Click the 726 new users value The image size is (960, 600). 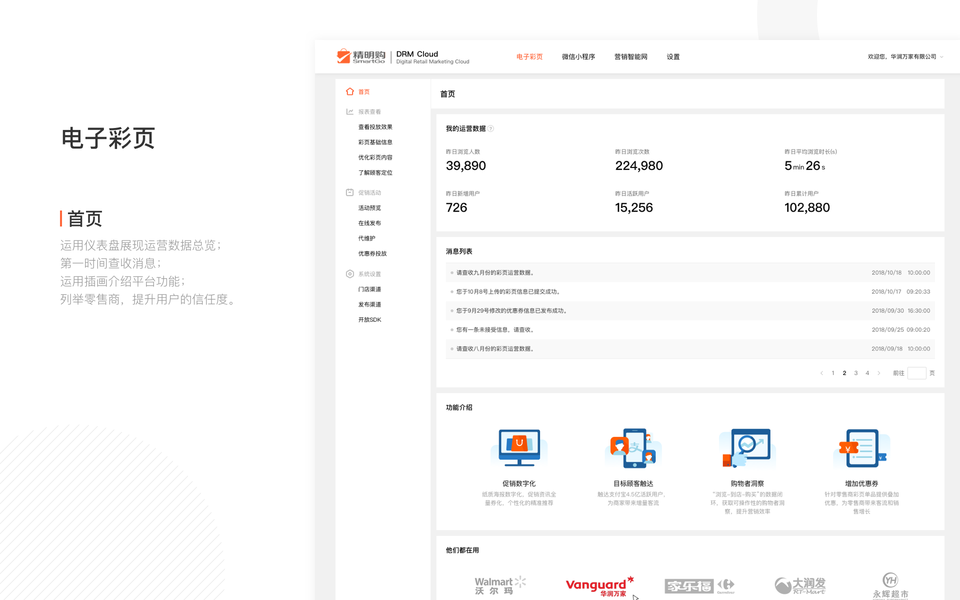[456, 208]
